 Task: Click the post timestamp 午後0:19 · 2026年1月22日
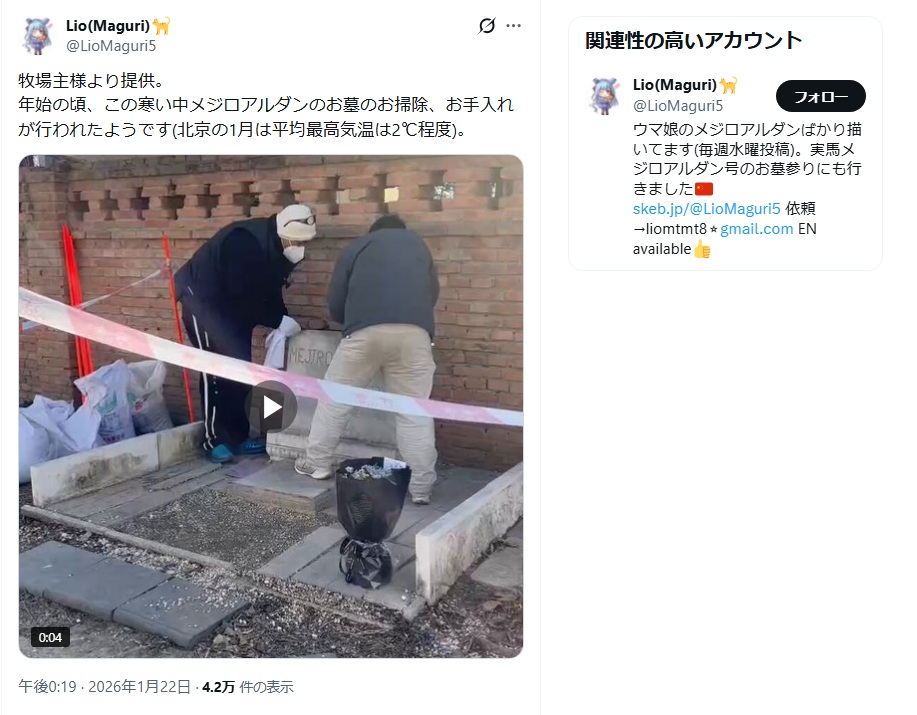(x=104, y=686)
